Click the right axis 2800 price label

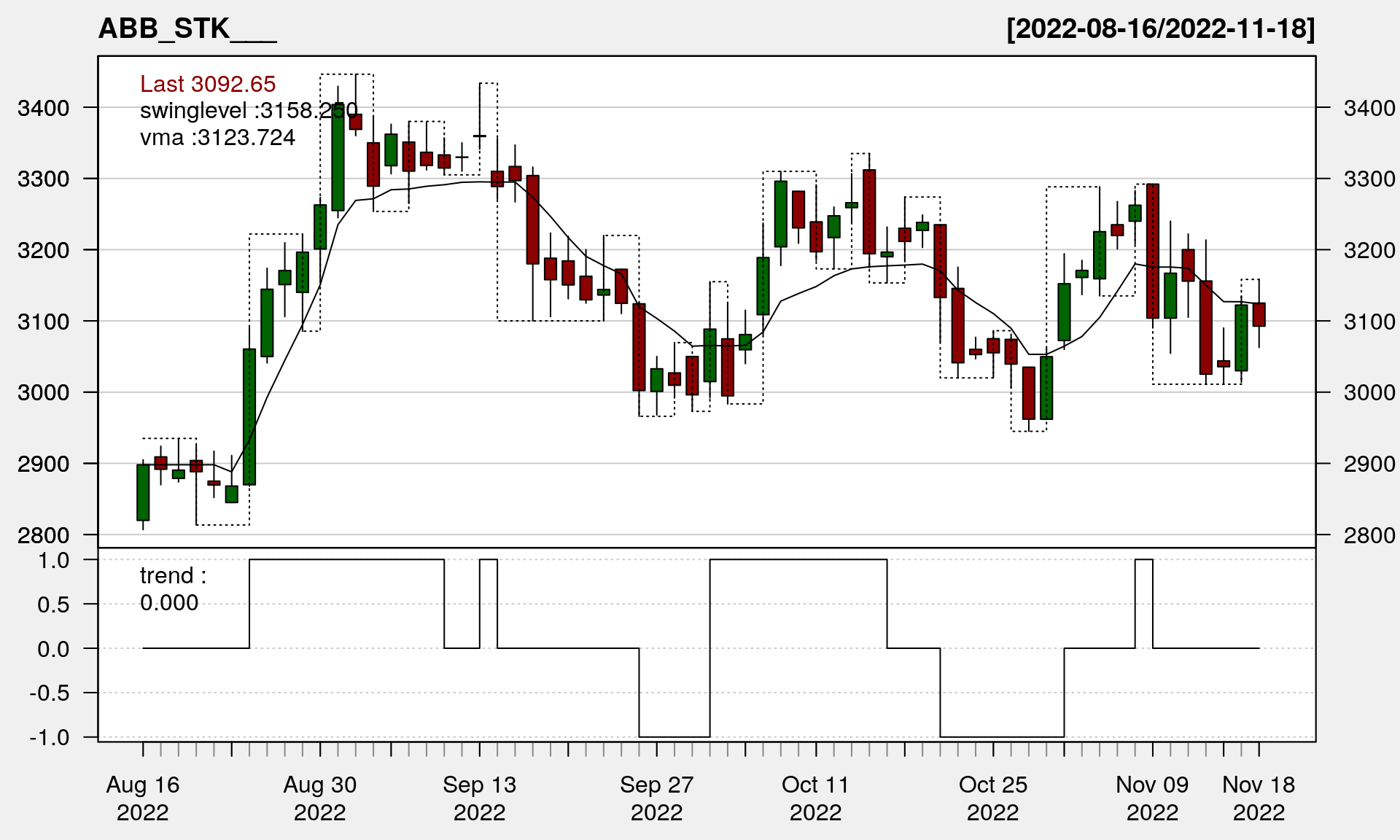(1369, 535)
